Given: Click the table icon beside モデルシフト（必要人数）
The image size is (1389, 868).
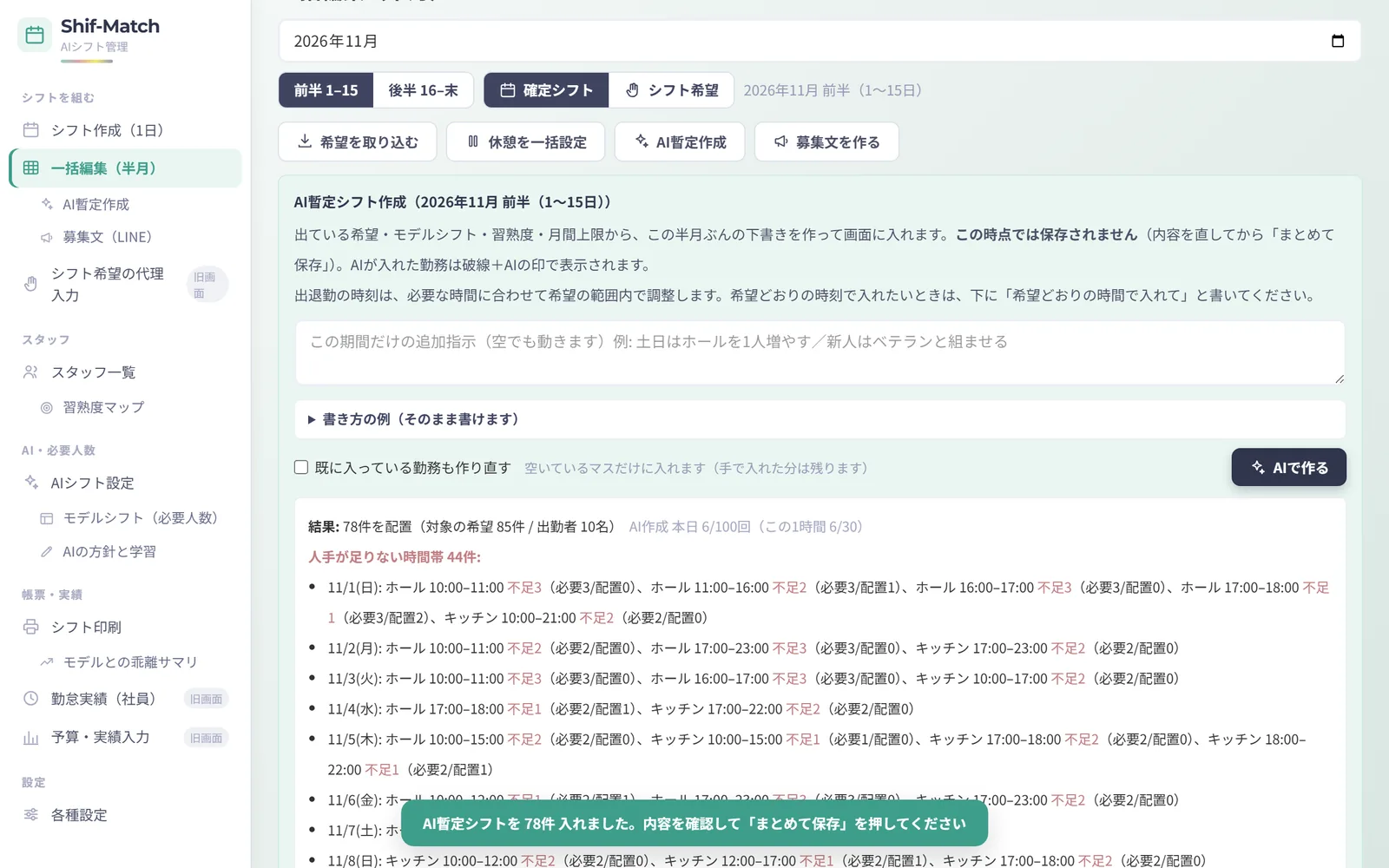Looking at the screenshot, I should (x=47, y=518).
